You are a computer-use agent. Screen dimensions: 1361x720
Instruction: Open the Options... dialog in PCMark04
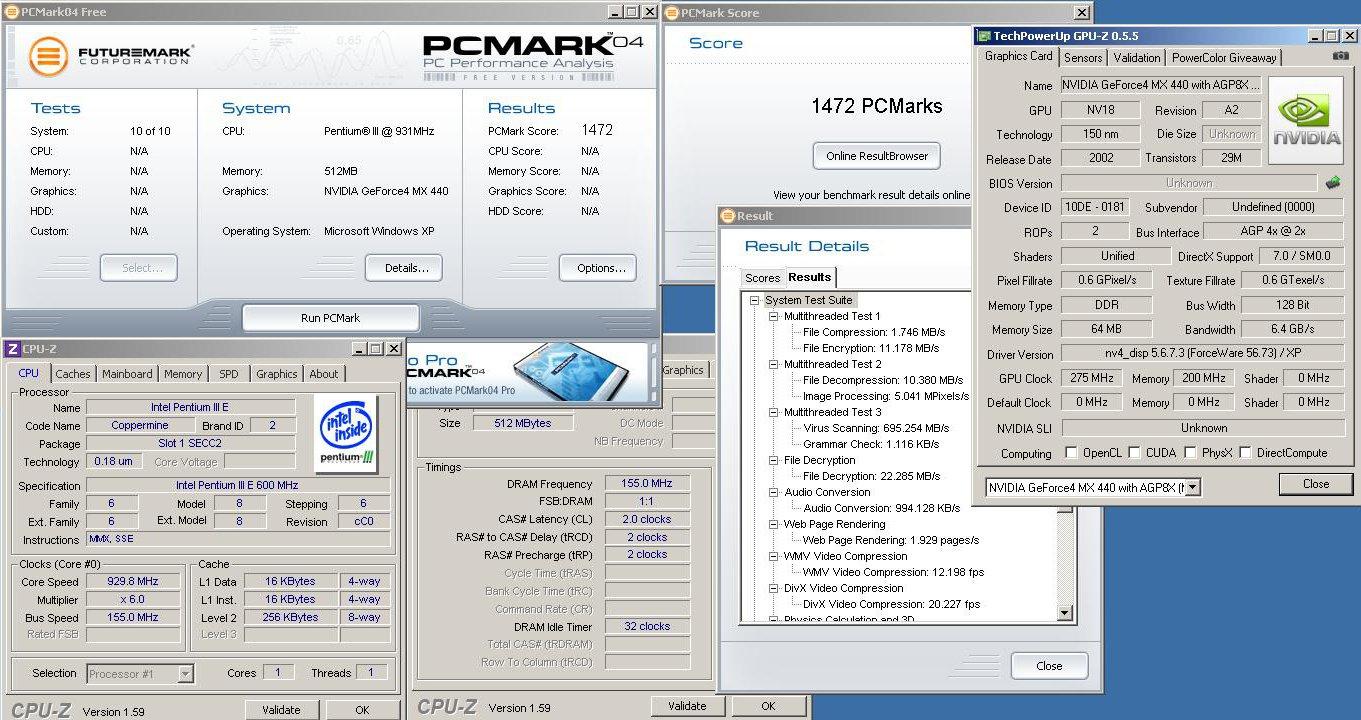(598, 268)
